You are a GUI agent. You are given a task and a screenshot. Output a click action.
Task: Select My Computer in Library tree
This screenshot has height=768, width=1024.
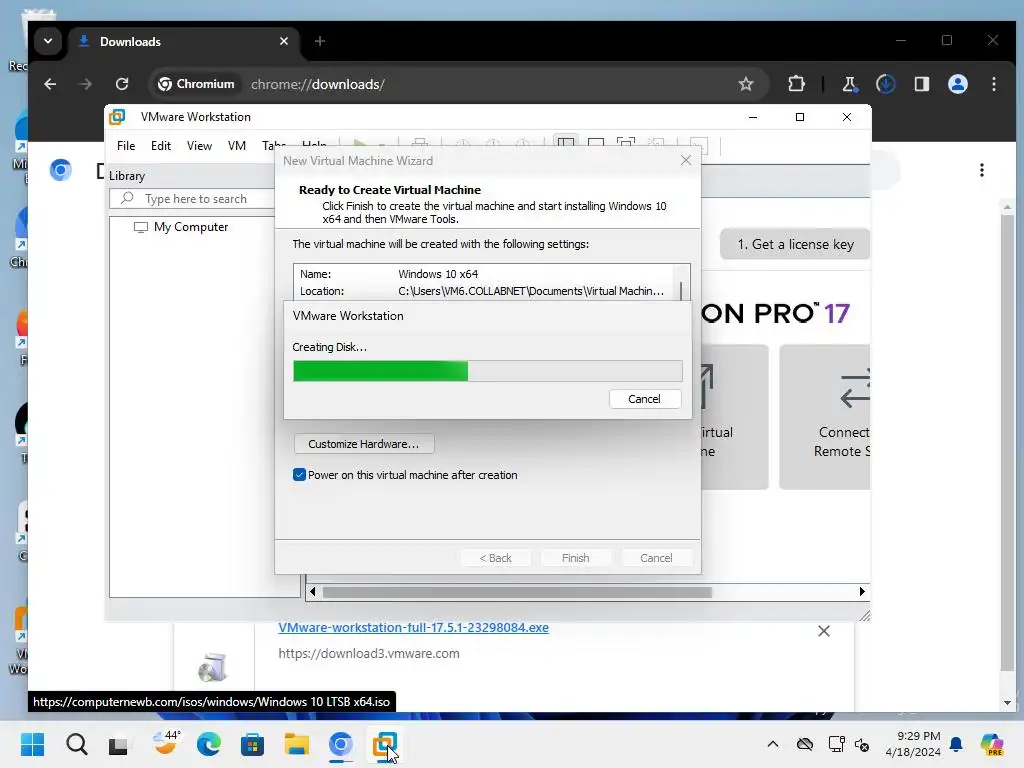point(191,227)
